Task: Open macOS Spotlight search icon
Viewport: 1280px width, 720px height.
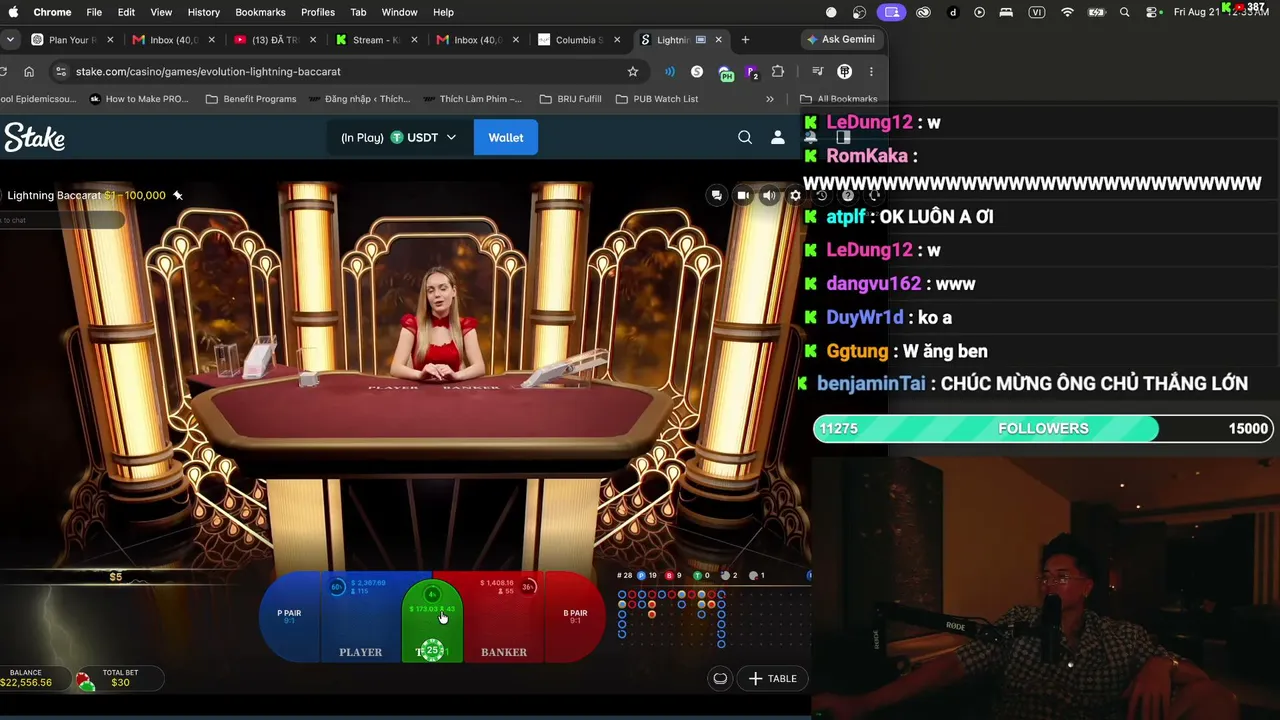Action: pos(1125,12)
